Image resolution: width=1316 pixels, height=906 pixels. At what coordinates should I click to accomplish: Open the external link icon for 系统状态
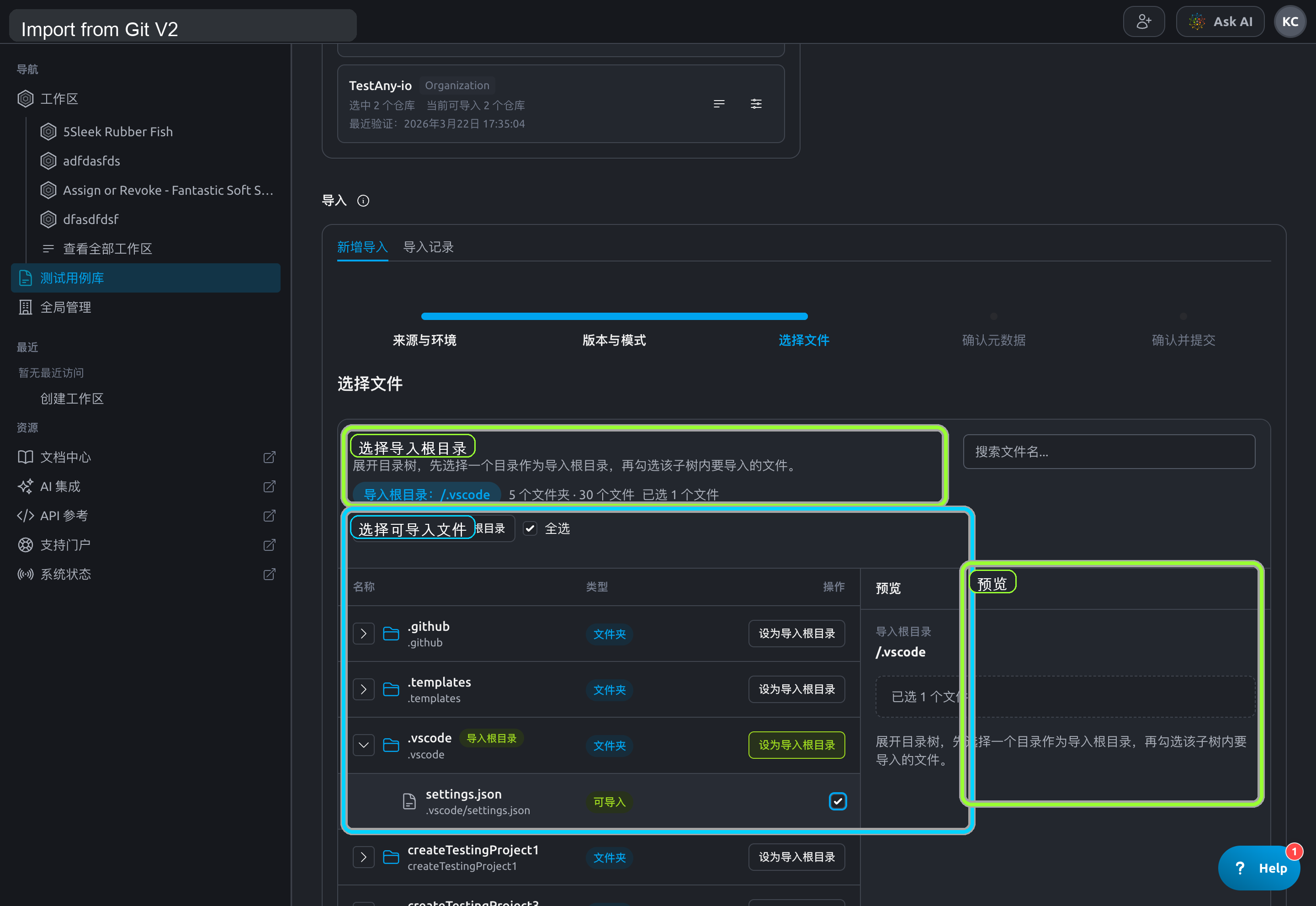coord(270,575)
